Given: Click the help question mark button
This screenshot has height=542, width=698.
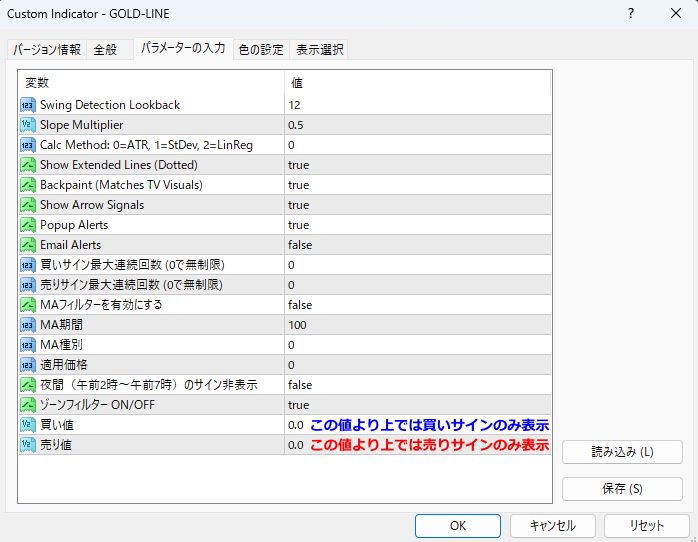Looking at the screenshot, I should (x=631, y=14).
